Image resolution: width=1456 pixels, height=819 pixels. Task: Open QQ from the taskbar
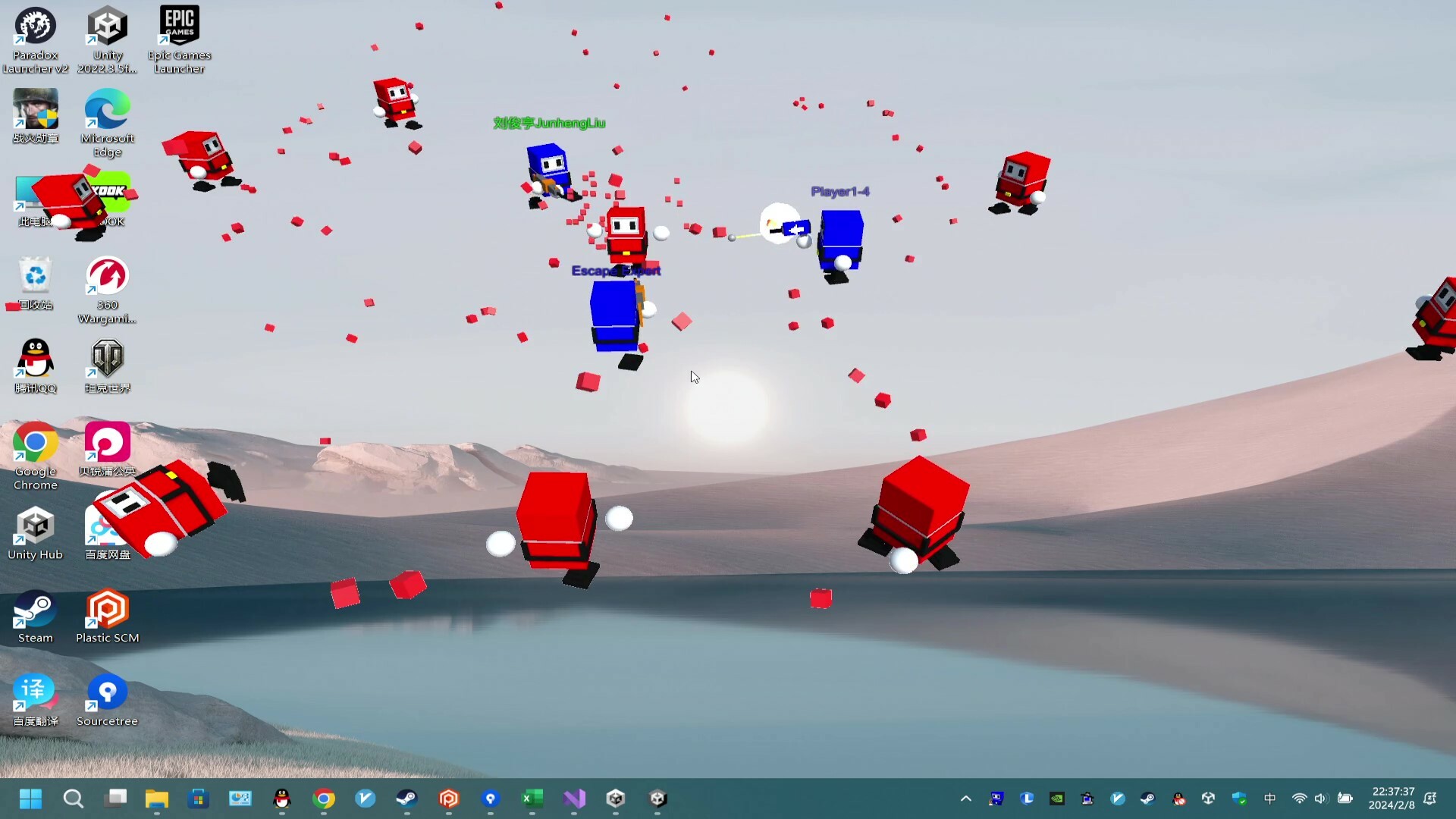tap(282, 799)
